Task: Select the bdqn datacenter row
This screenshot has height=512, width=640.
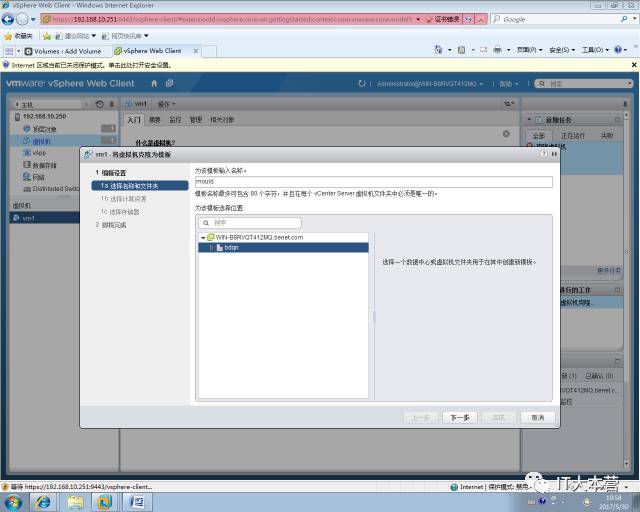Action: (283, 248)
